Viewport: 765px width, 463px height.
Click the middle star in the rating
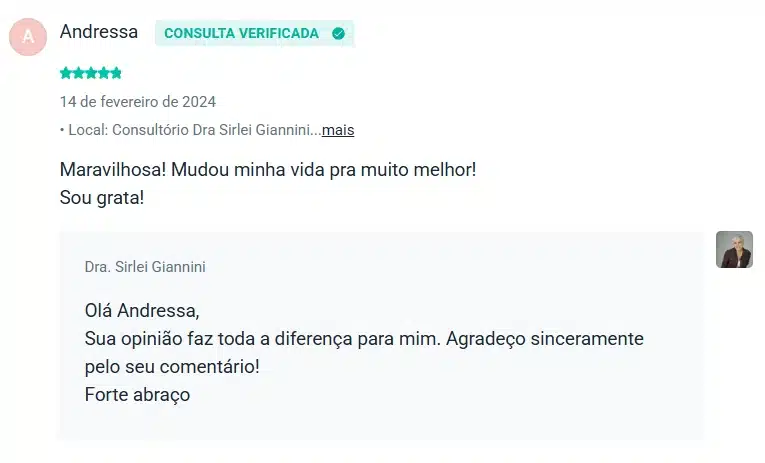[91, 73]
